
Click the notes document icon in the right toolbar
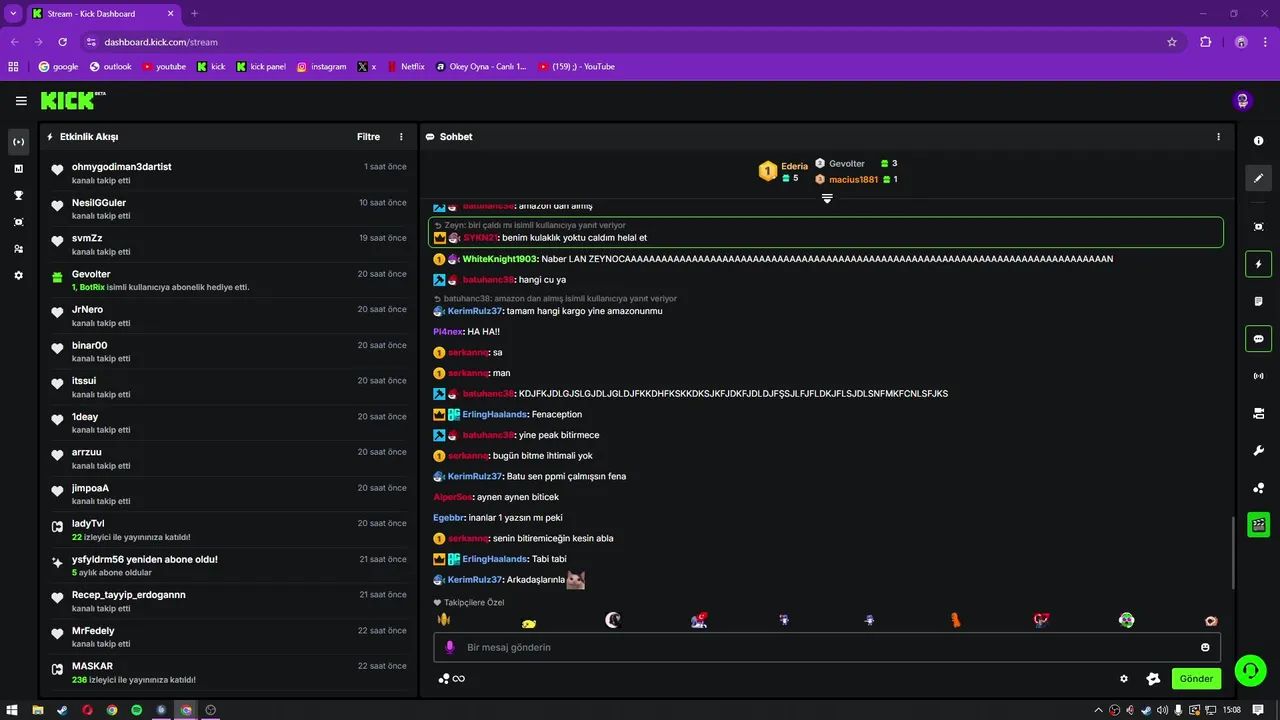(1259, 301)
